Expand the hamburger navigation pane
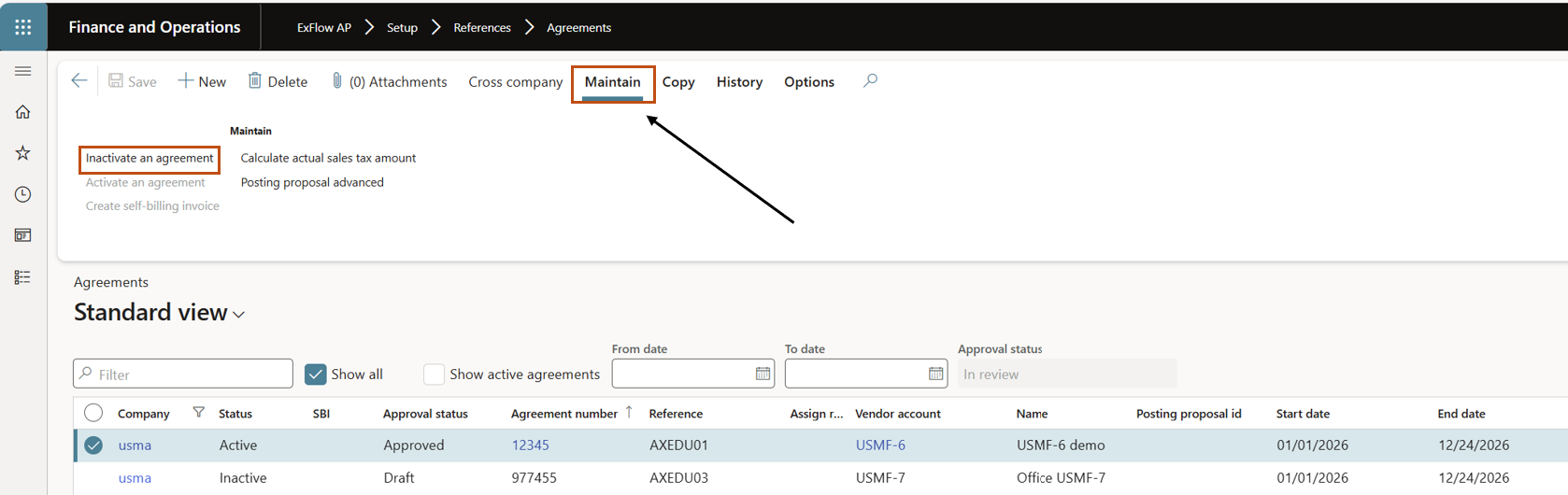Viewport: 1568px width, 495px height. [23, 71]
